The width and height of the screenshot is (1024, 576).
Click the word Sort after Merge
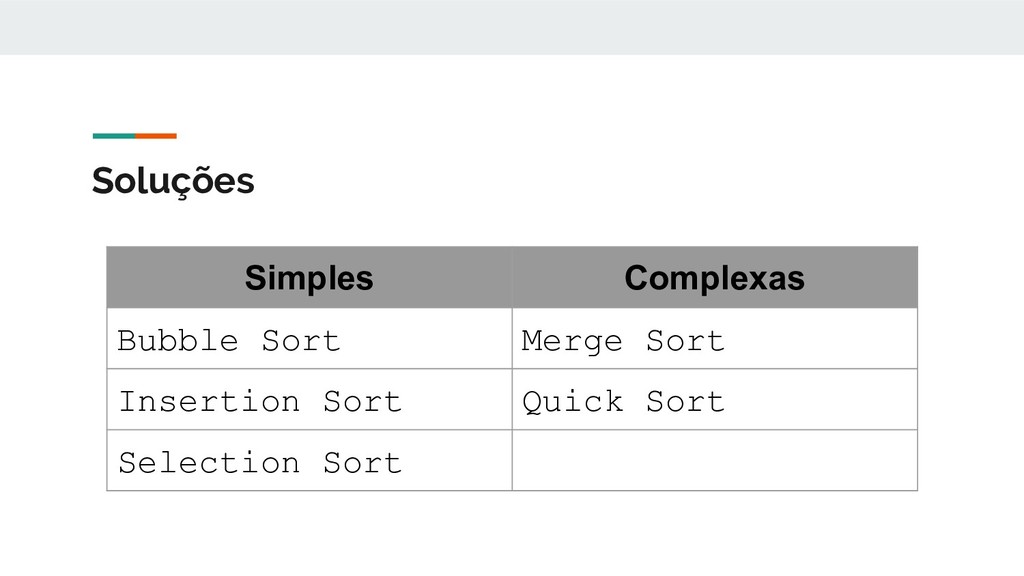[686, 341]
